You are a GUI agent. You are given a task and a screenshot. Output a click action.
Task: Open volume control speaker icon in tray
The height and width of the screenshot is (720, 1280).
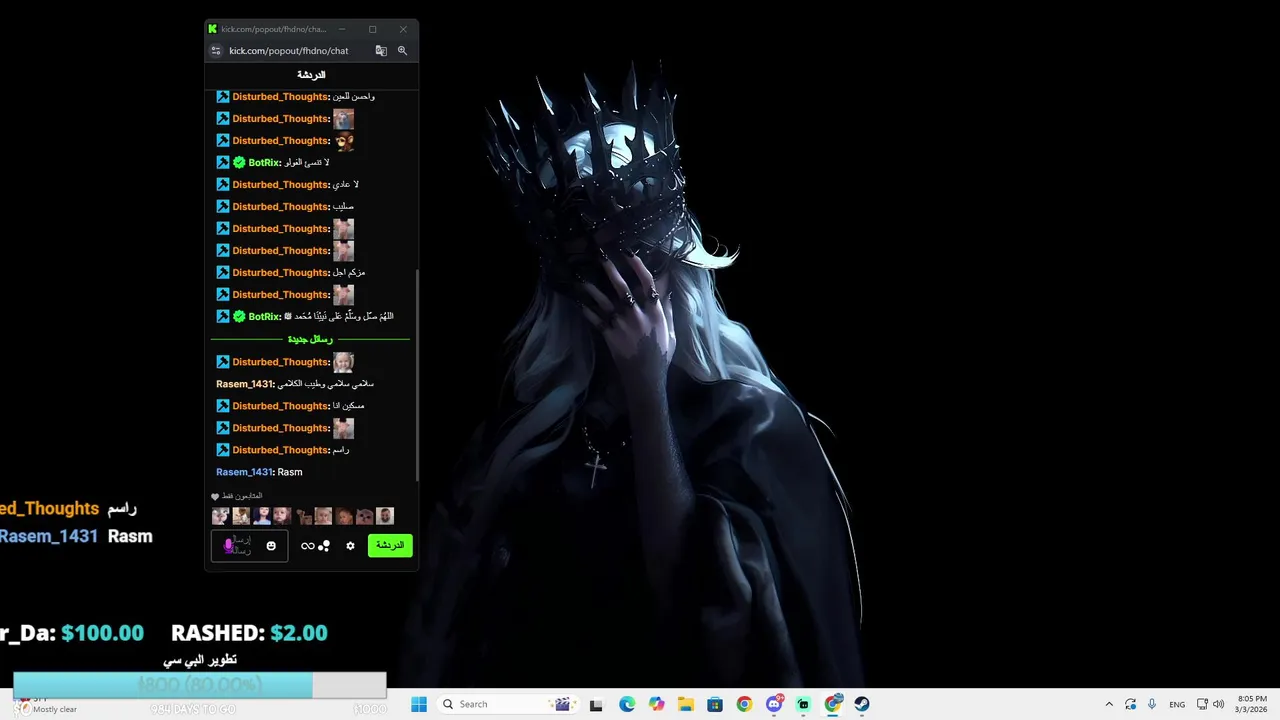coord(1218,704)
